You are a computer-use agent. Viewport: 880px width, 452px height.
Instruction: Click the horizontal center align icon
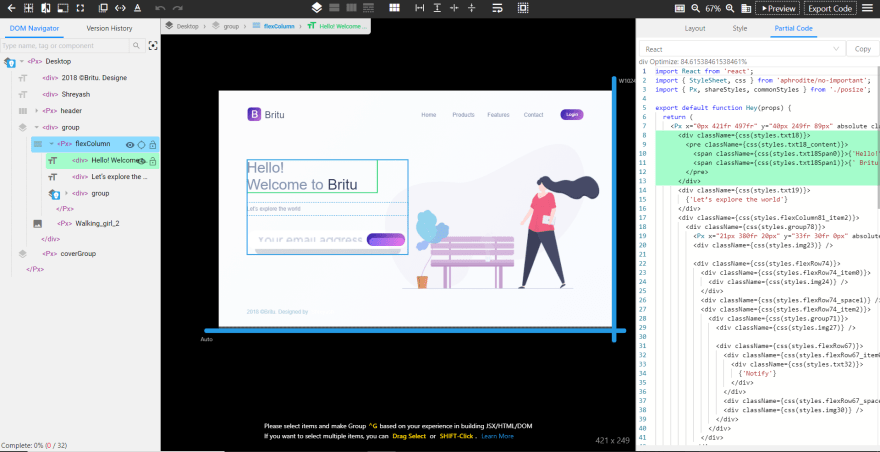coord(454,8)
